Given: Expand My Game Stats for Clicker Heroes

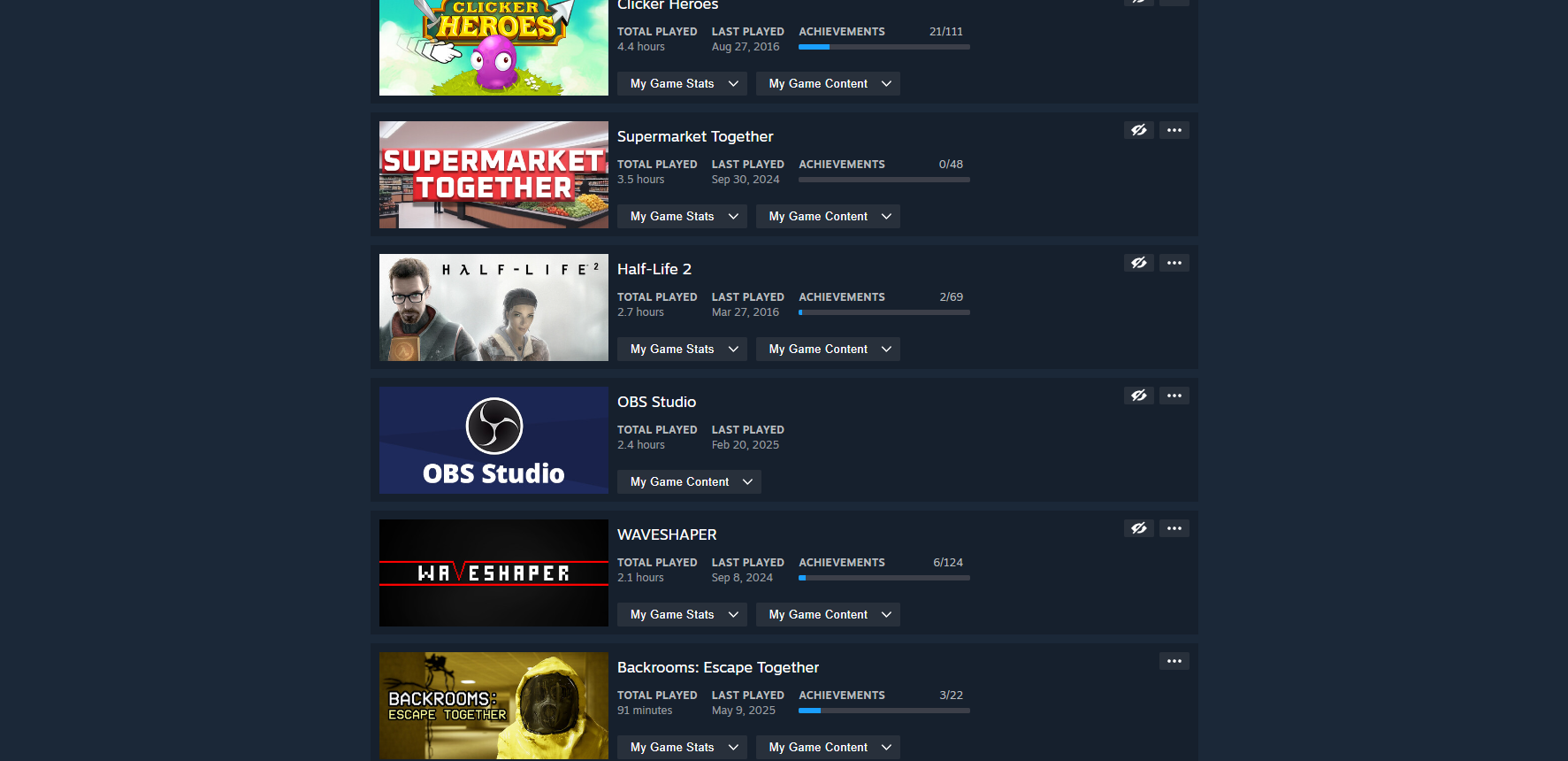Looking at the screenshot, I should point(682,83).
